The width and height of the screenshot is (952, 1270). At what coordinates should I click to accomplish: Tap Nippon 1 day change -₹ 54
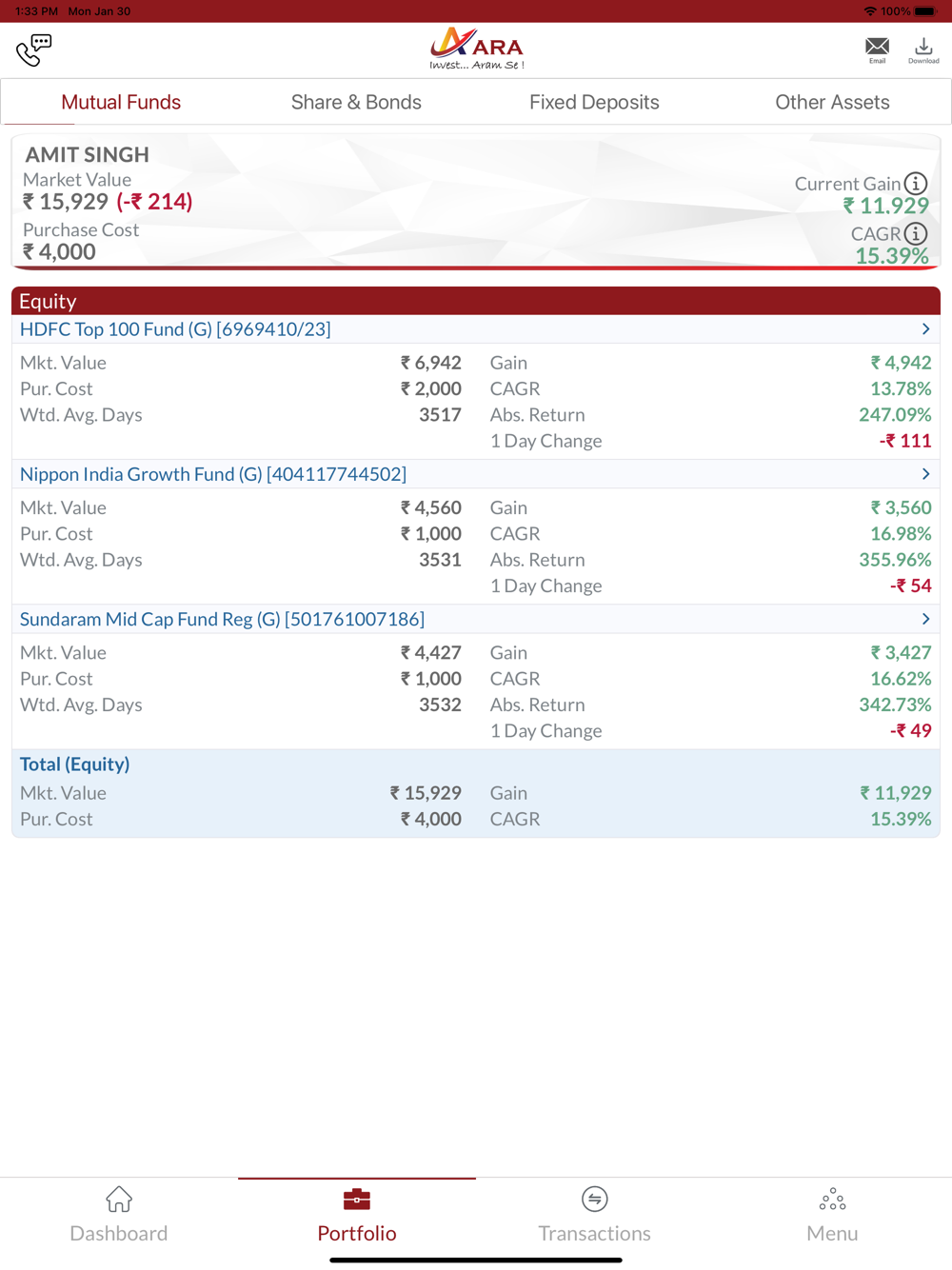click(910, 585)
